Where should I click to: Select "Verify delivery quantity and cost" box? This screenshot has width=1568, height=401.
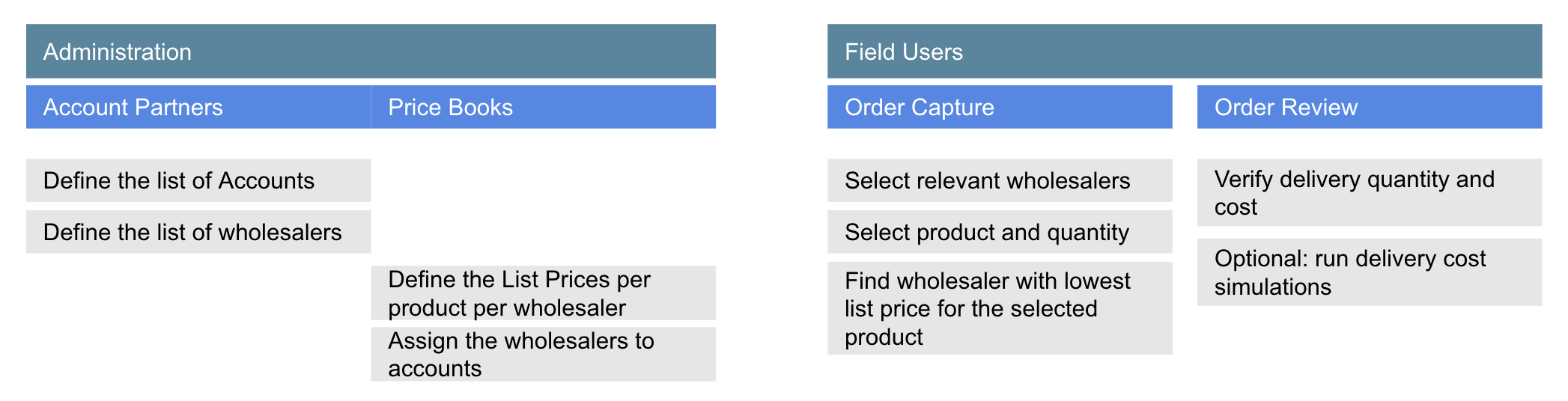1369,192
